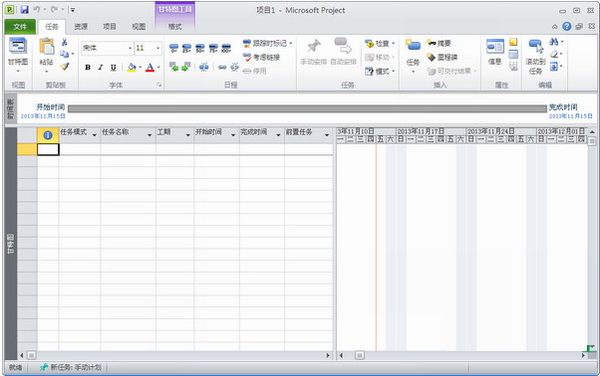Toggle Italic formatting
The image size is (600, 376).
pyautogui.click(x=100, y=67)
